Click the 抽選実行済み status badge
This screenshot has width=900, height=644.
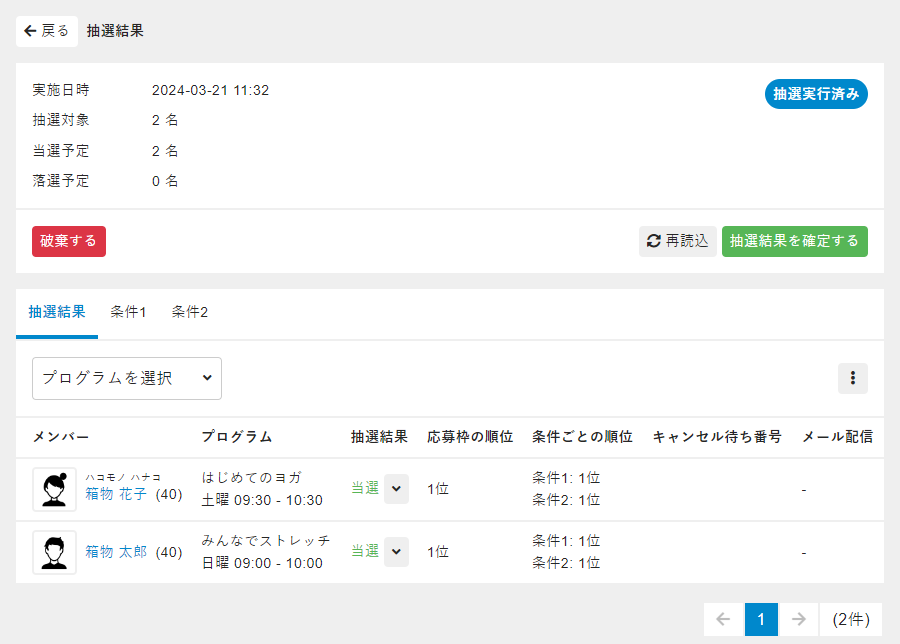(x=816, y=94)
